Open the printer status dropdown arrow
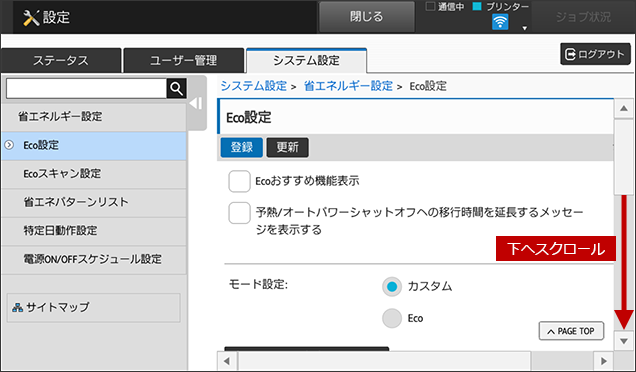 coord(524,28)
